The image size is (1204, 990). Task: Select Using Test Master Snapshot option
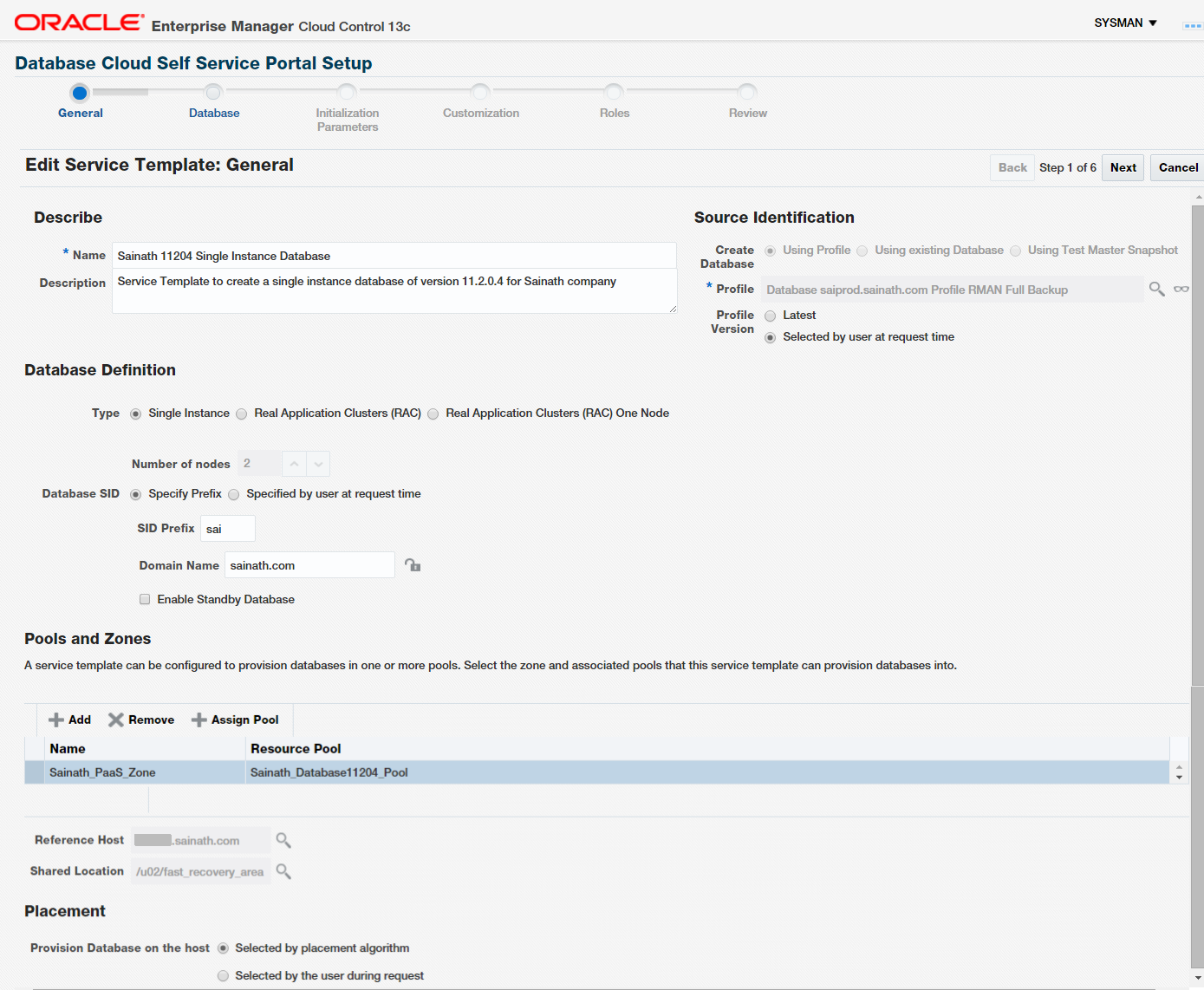(x=1015, y=251)
